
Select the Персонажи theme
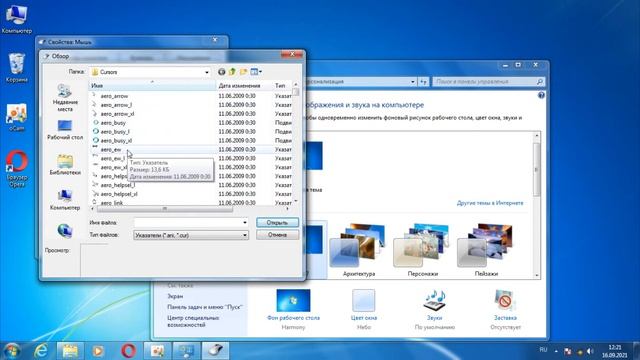click(x=423, y=250)
